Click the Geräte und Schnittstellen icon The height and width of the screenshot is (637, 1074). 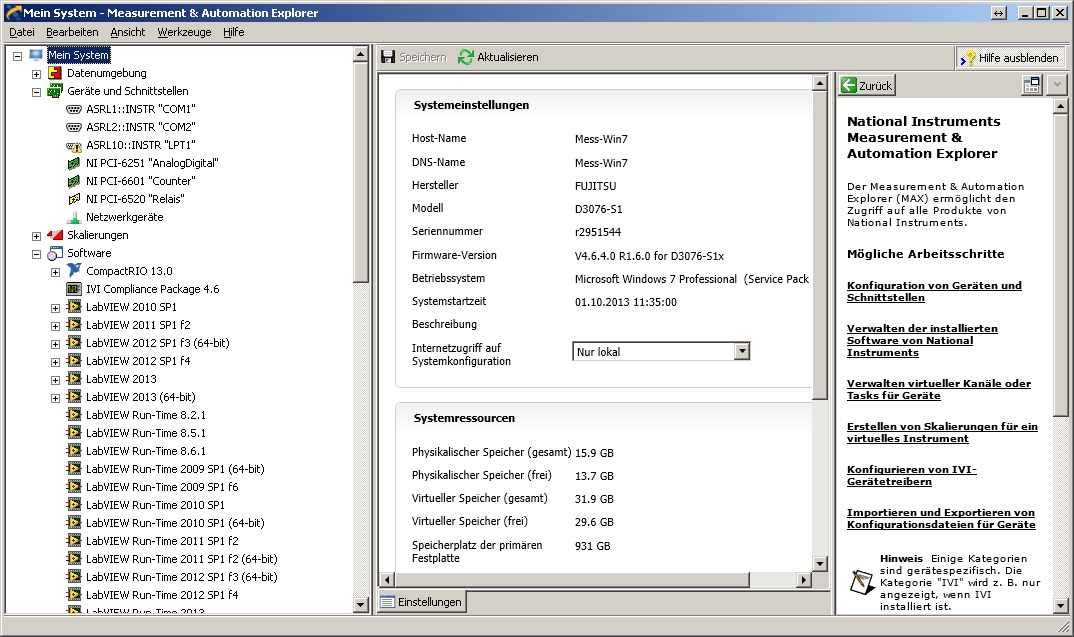tap(55, 91)
